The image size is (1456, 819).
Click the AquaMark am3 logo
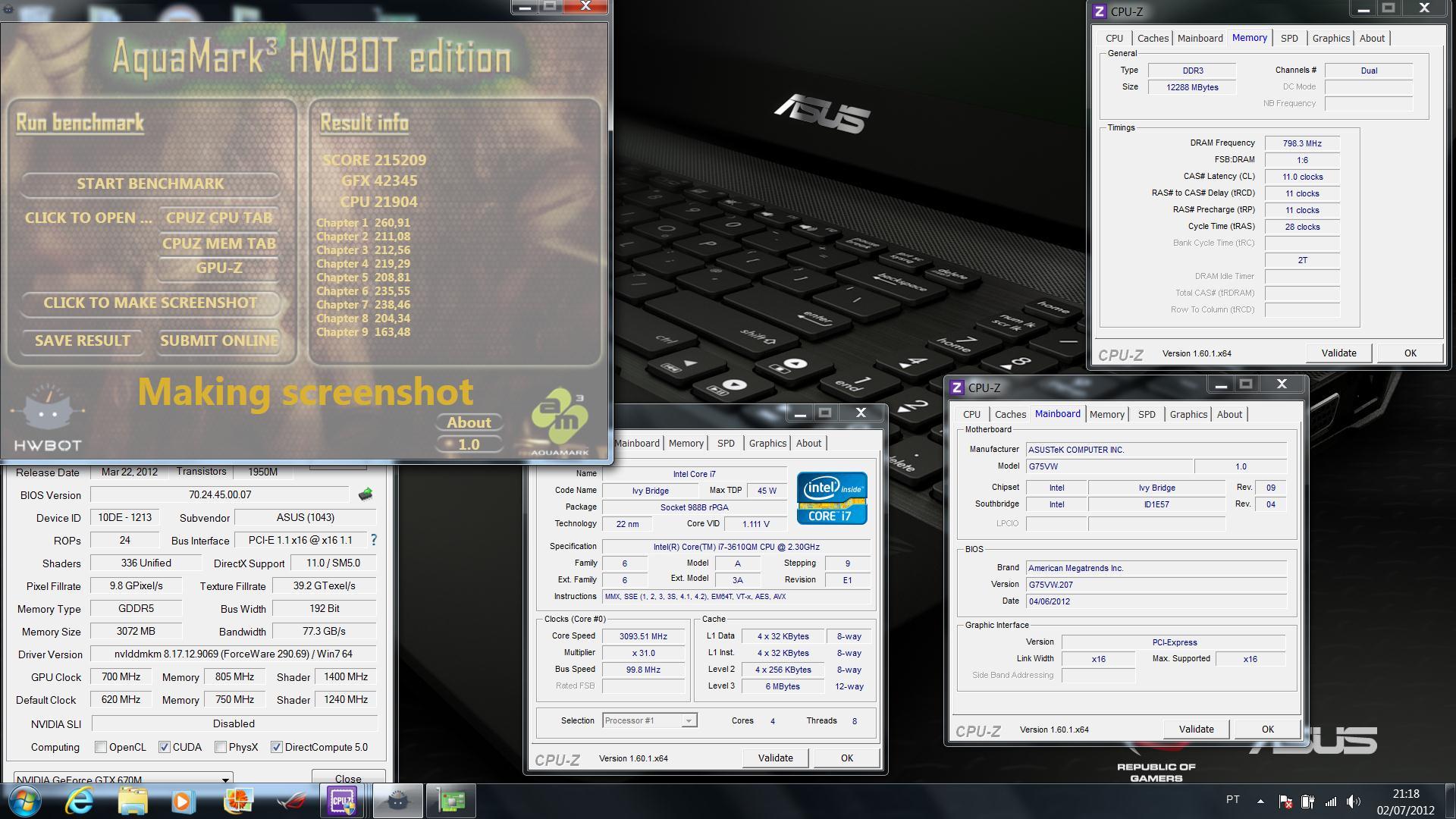coord(560,421)
